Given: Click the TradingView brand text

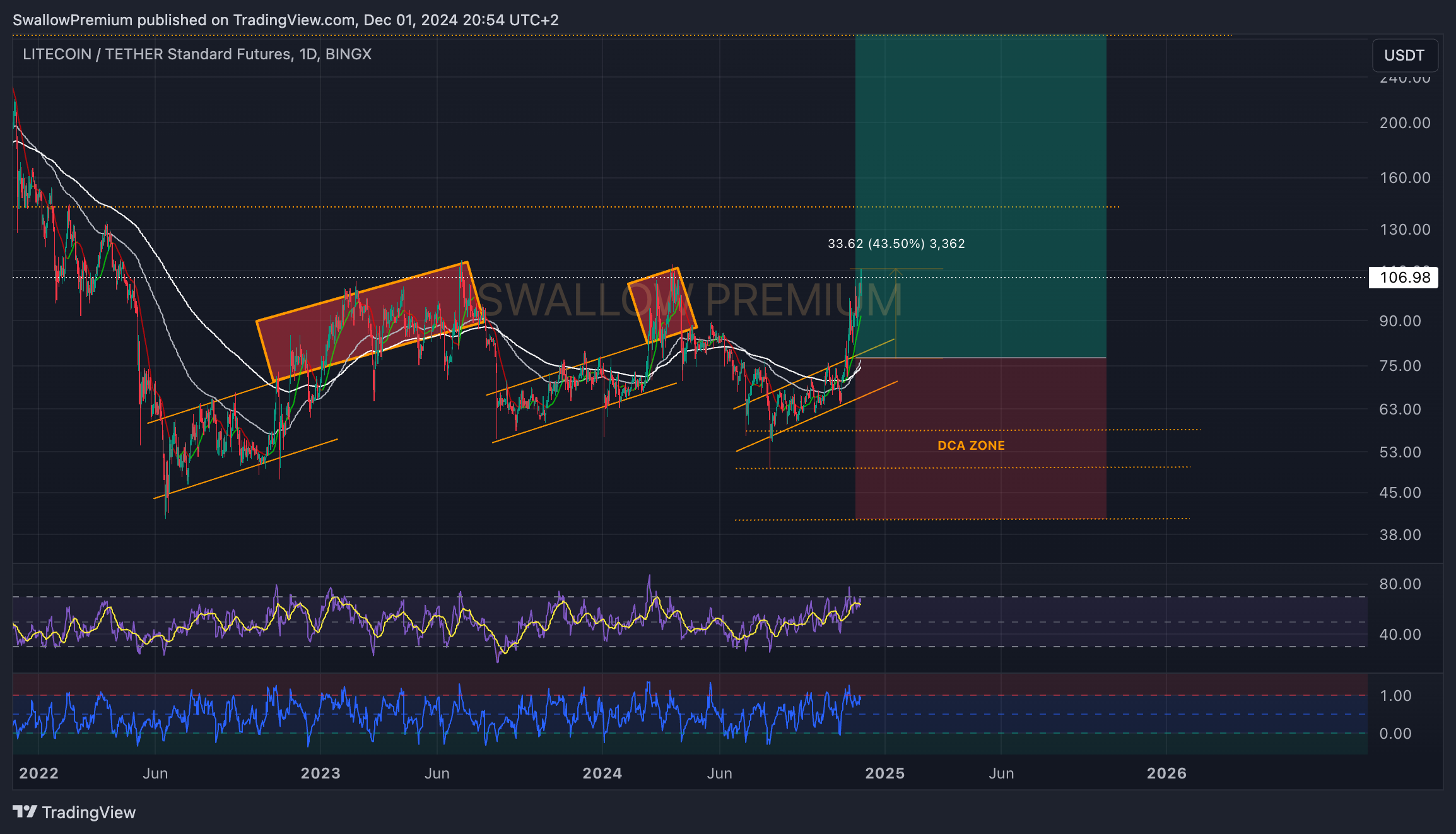Looking at the screenshot, I should coord(89,813).
